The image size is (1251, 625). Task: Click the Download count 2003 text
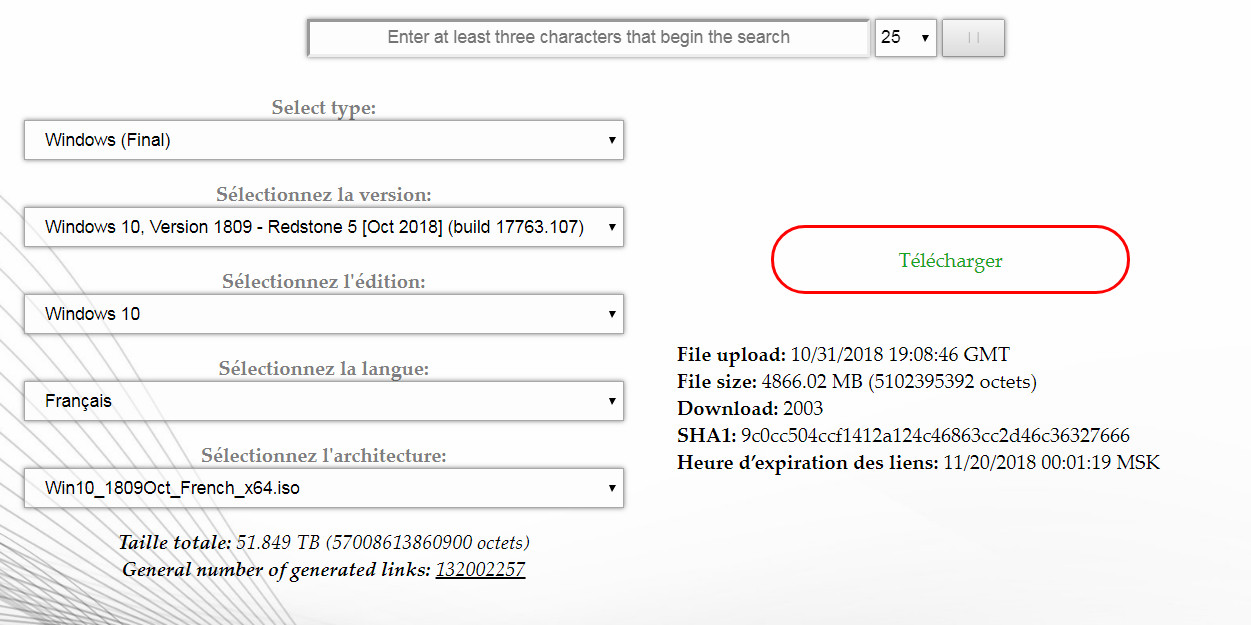coord(802,409)
